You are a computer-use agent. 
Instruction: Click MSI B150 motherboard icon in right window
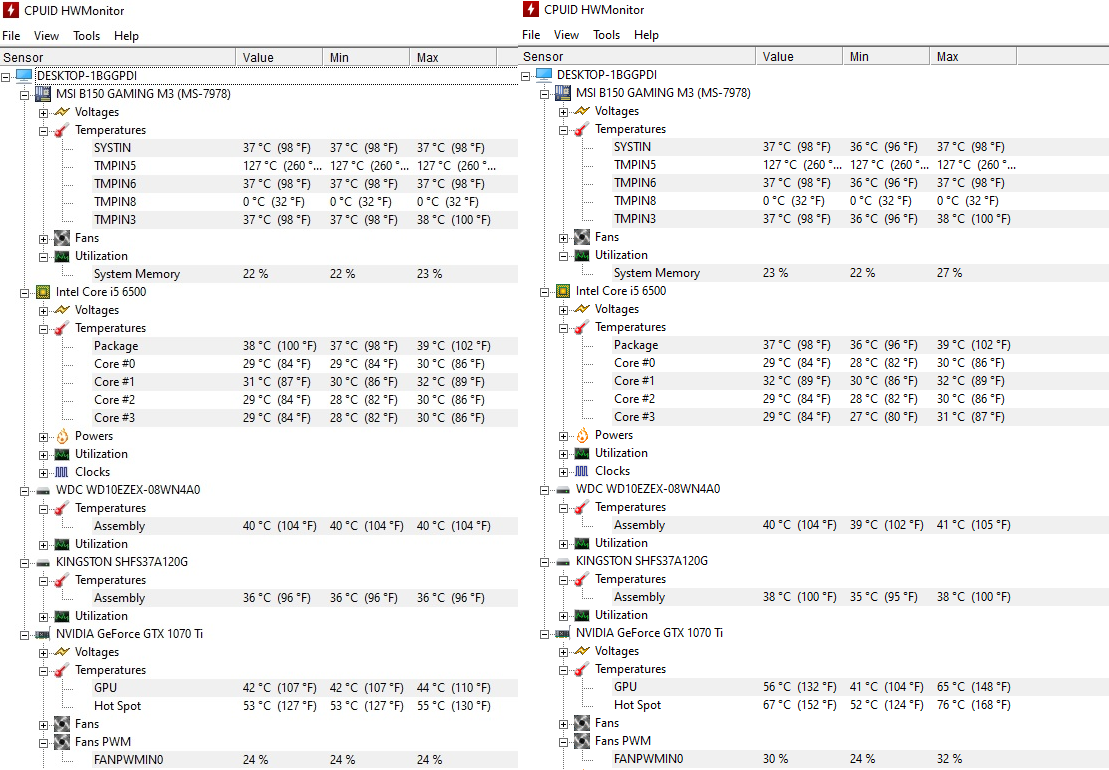coord(563,93)
